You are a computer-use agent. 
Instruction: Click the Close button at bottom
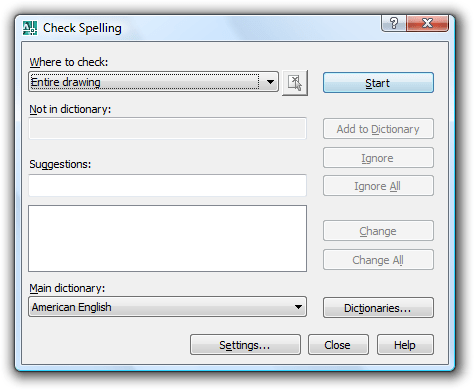click(338, 345)
